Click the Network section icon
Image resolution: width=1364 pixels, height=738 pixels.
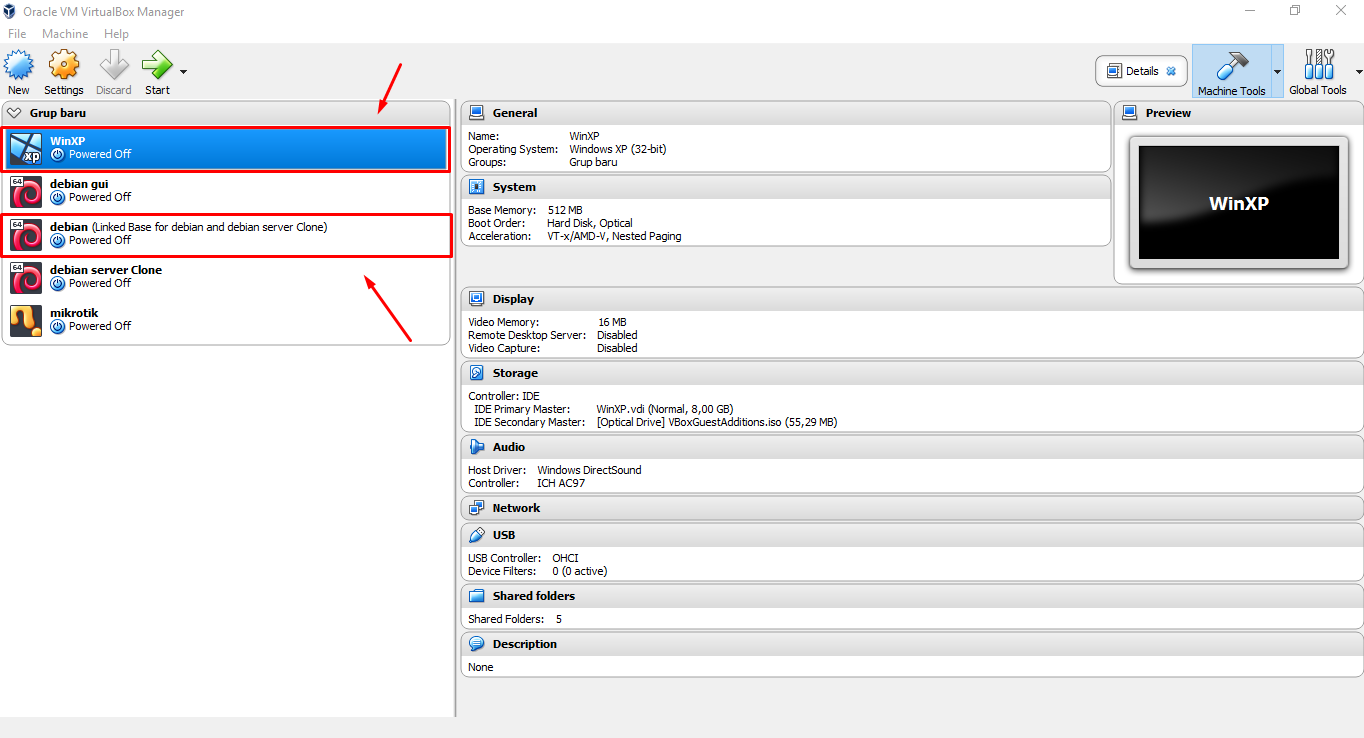477,508
